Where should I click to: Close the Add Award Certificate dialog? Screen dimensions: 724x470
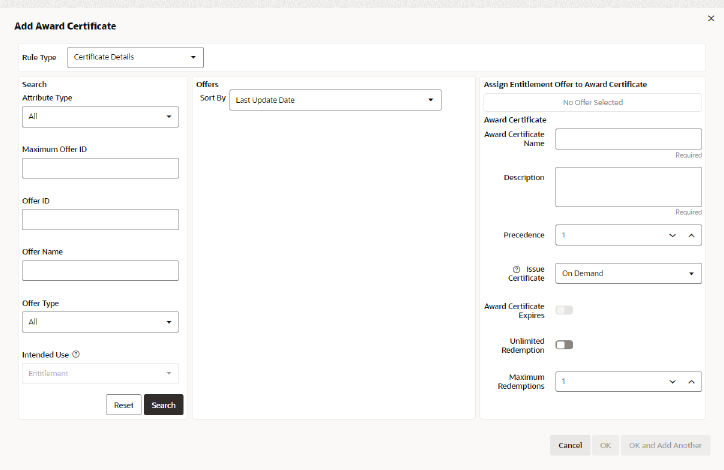point(711,18)
